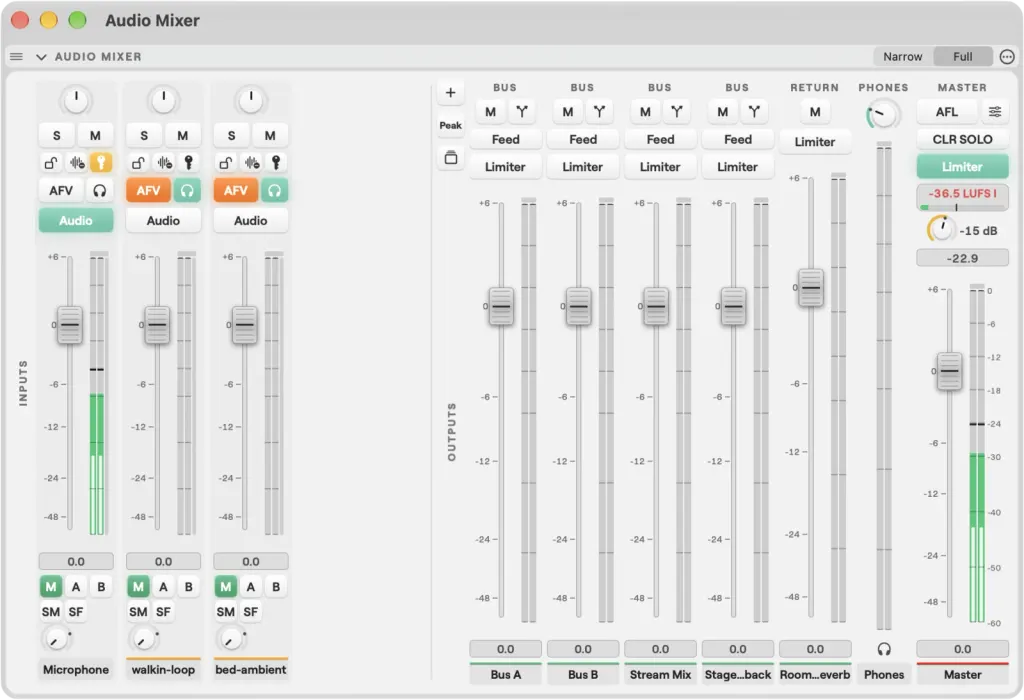Click the Room…everb return fader handle
Screen dimensions: 1024x700
[x=810, y=287]
